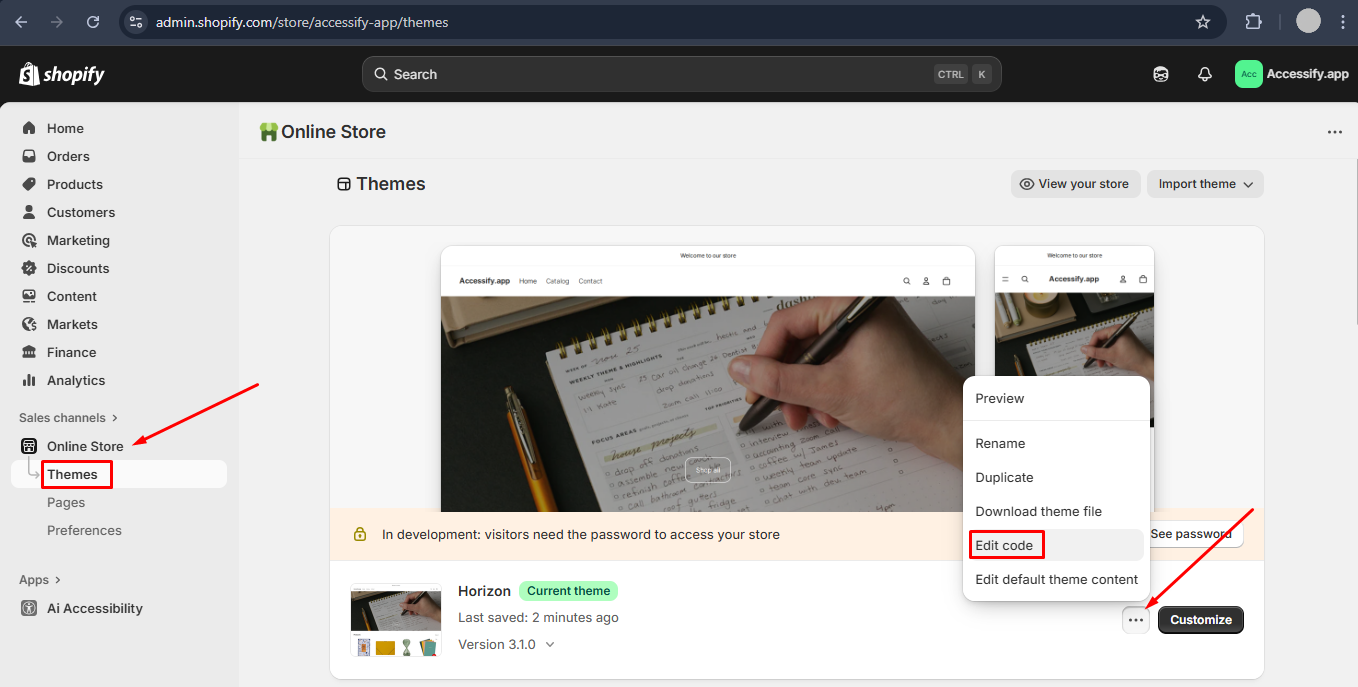Select Rename from the context menu
1358x687 pixels.
pos(1000,443)
